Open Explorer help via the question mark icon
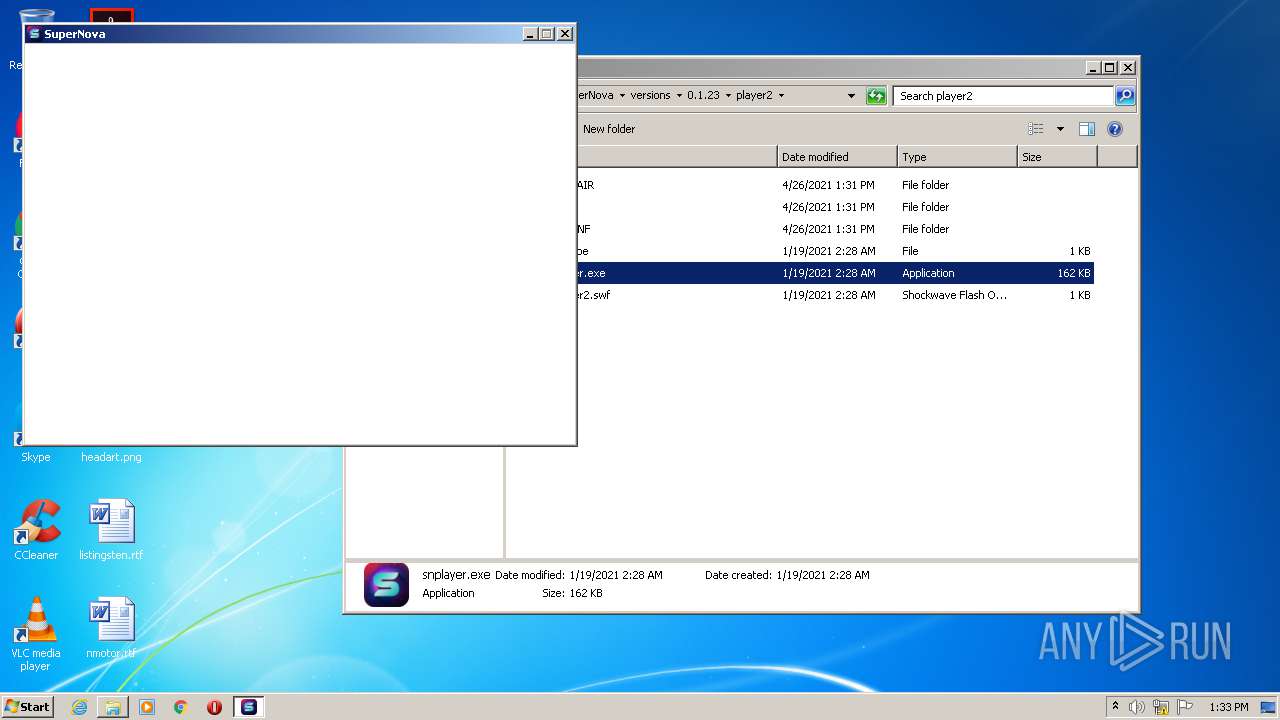The width and height of the screenshot is (1280, 720). tap(1115, 129)
